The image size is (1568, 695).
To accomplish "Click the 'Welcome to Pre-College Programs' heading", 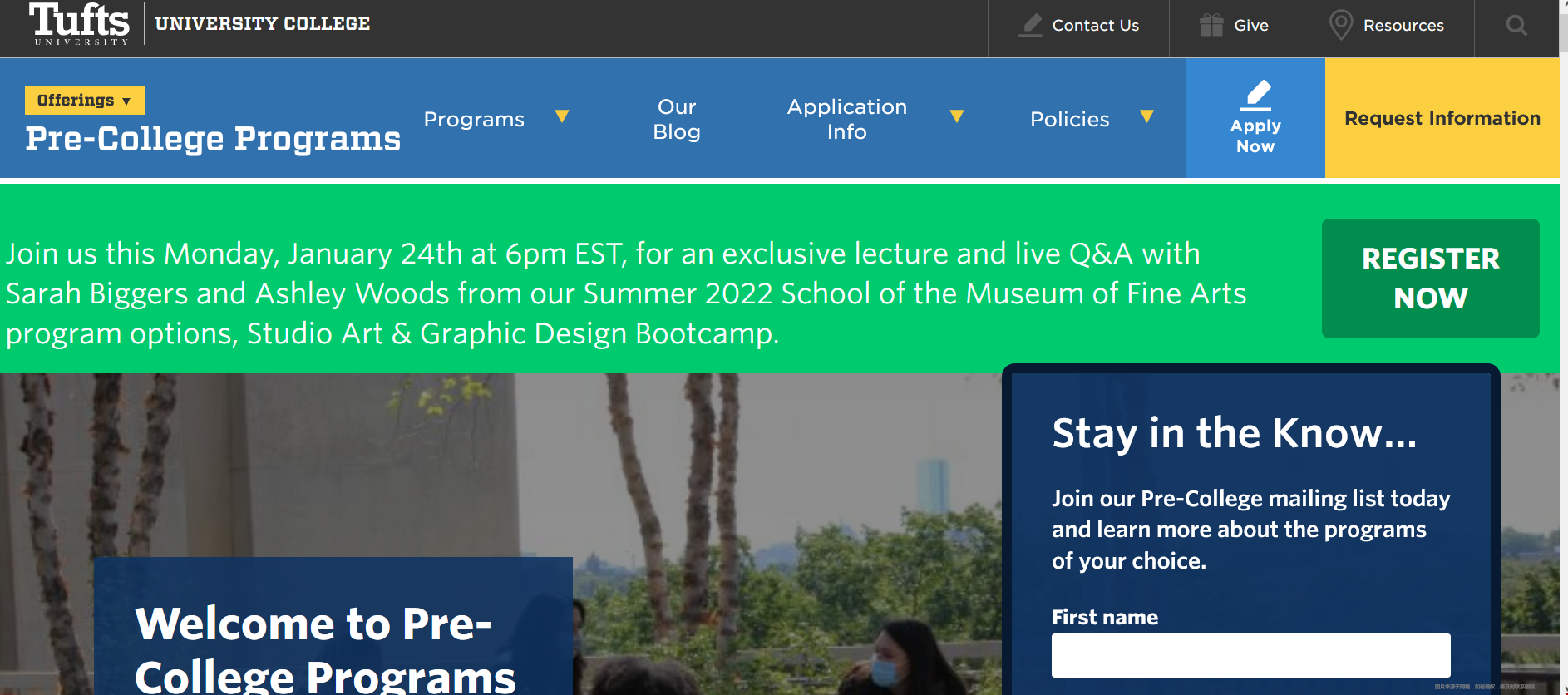I will click(x=325, y=648).
